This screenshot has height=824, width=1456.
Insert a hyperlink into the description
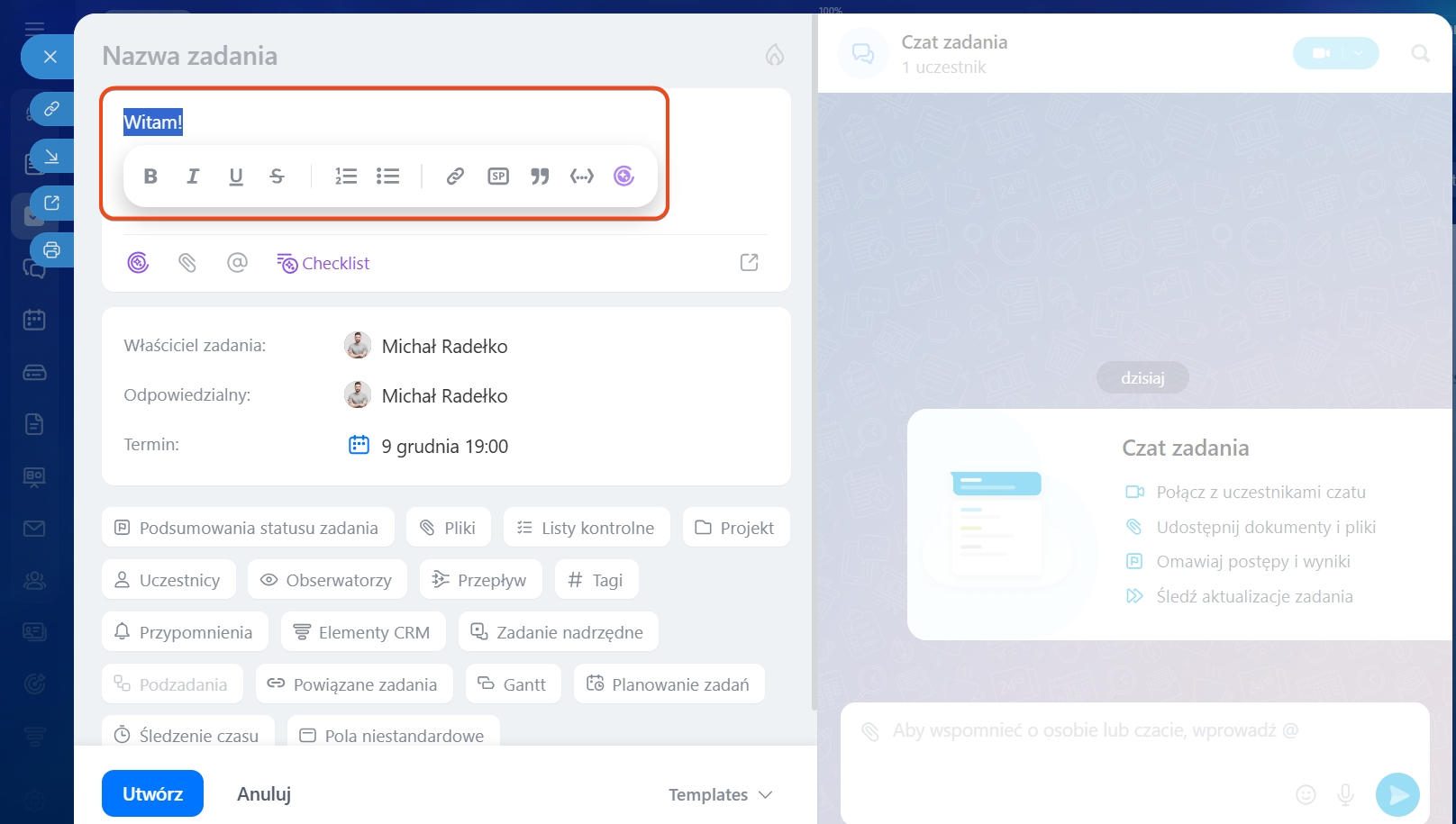point(455,177)
